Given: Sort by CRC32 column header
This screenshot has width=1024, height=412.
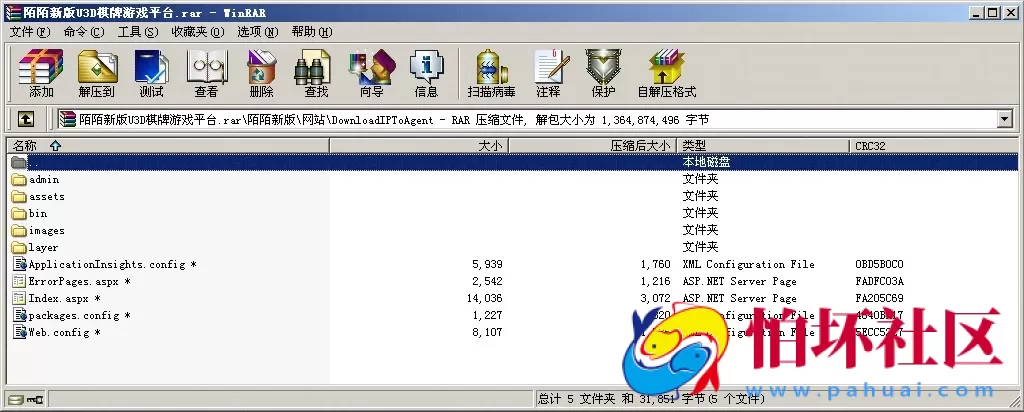Looking at the screenshot, I should point(934,146).
